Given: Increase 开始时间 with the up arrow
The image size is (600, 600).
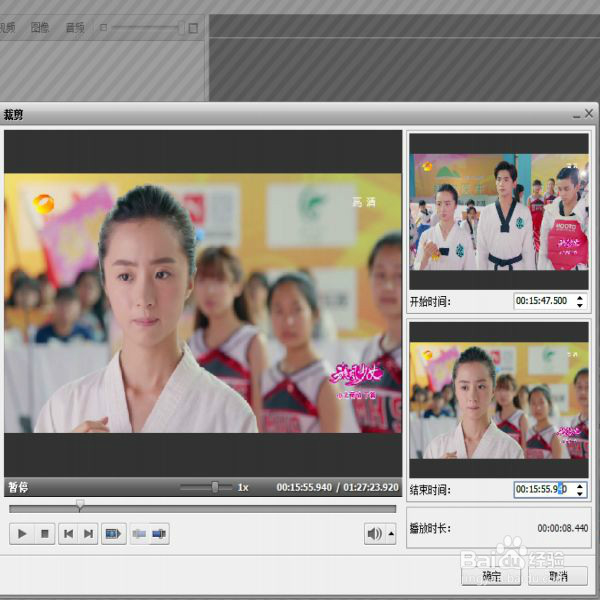Looking at the screenshot, I should 580,297.
